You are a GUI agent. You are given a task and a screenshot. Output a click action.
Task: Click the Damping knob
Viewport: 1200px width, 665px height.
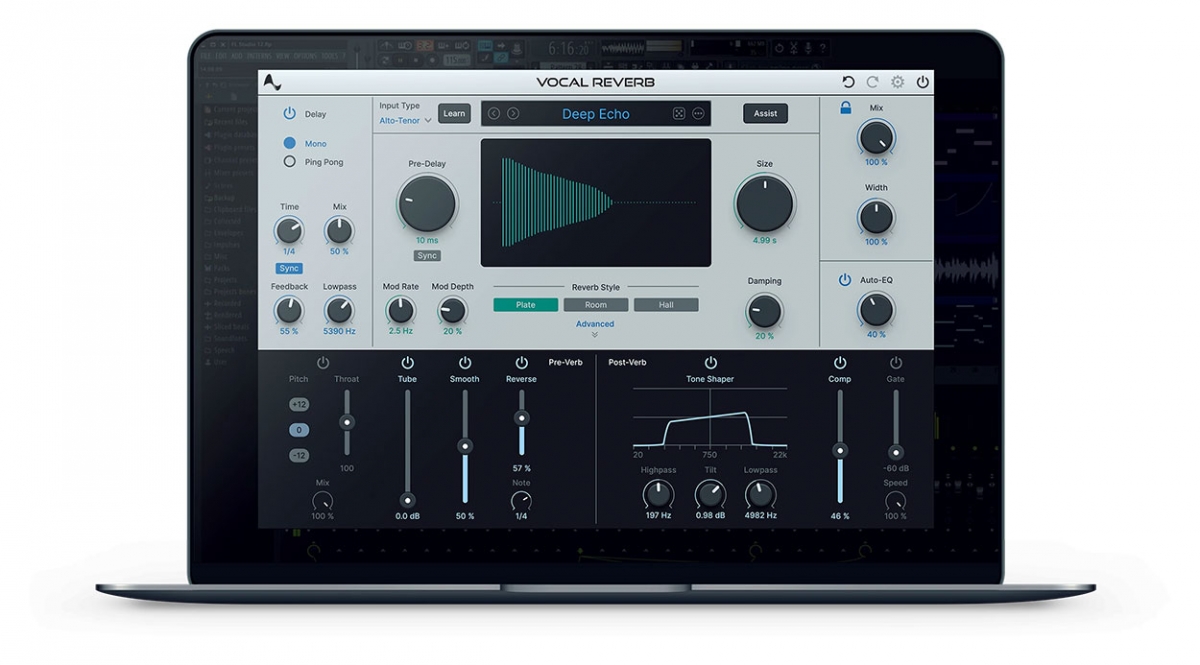pyautogui.click(x=764, y=311)
